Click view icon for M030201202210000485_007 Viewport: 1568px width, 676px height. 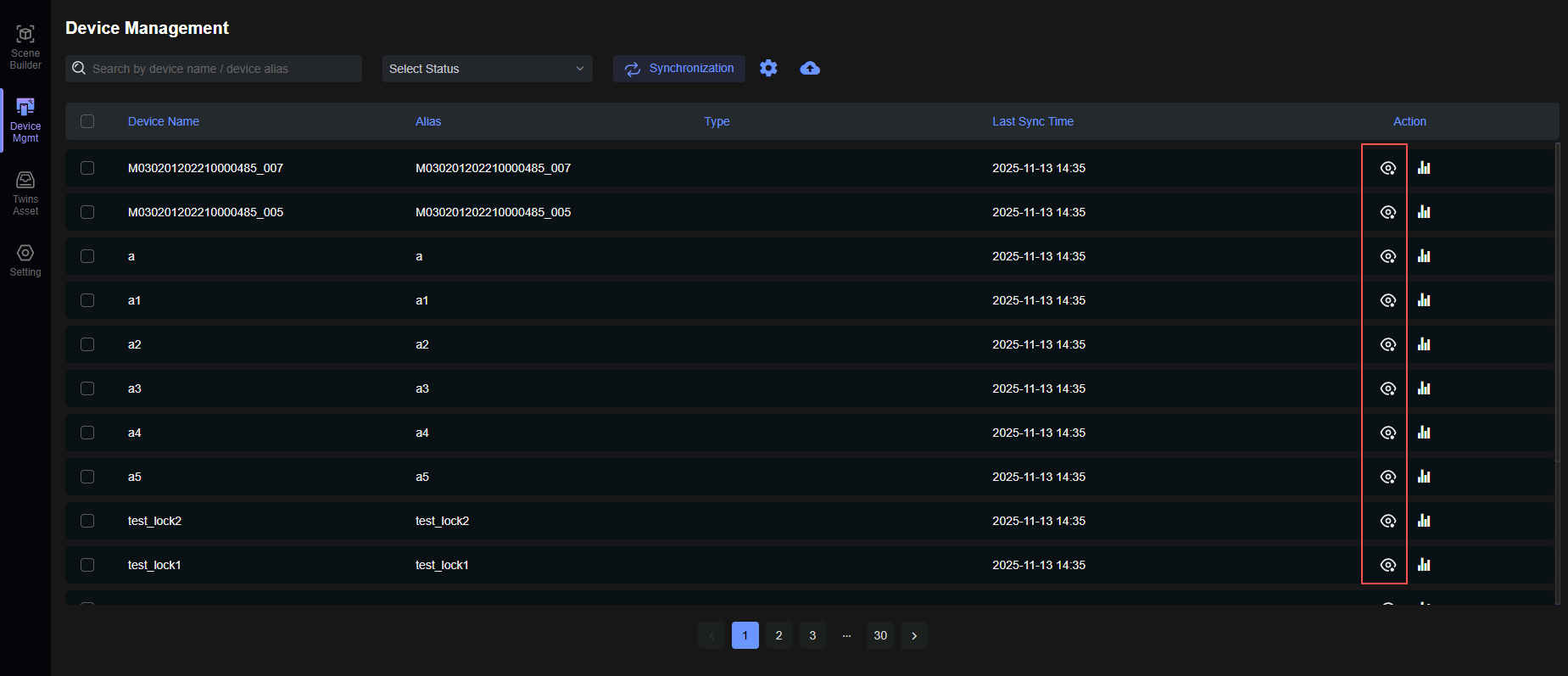coord(1387,168)
